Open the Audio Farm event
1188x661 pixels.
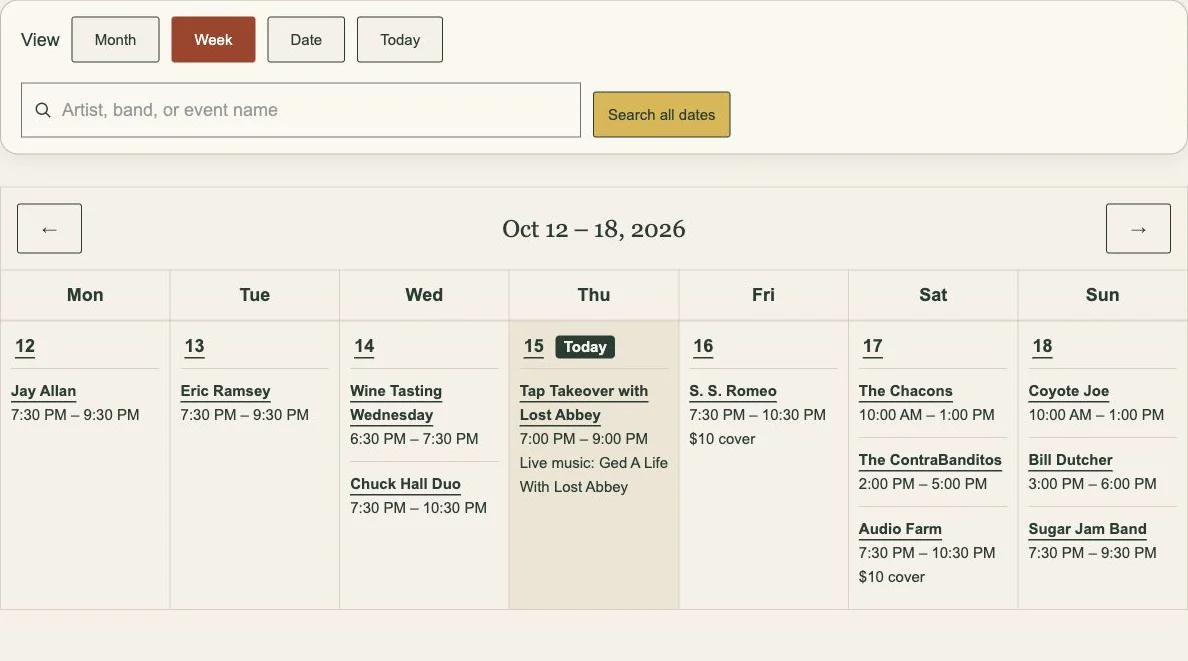pyautogui.click(x=900, y=529)
